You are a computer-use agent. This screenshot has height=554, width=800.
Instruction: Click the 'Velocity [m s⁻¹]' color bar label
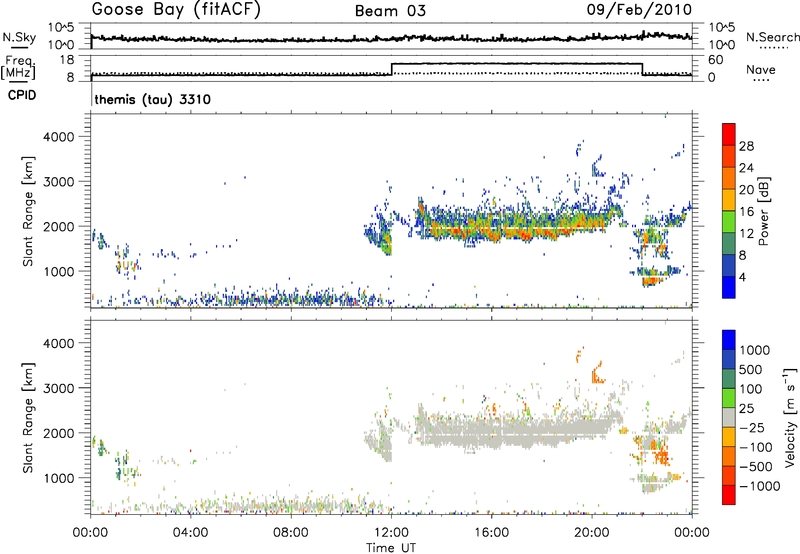[790, 417]
